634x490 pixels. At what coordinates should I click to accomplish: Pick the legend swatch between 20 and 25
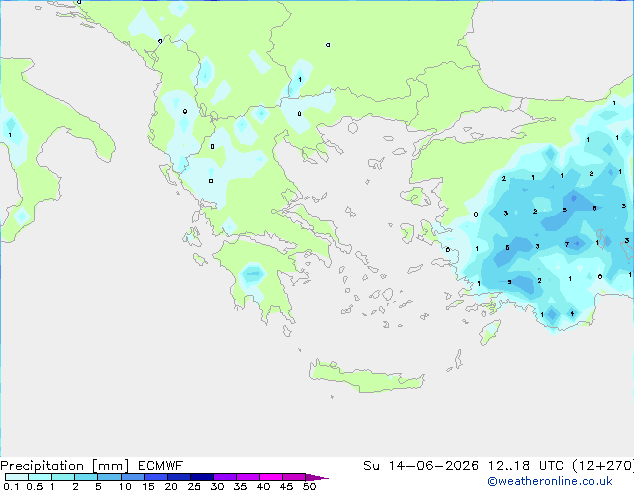point(179,477)
